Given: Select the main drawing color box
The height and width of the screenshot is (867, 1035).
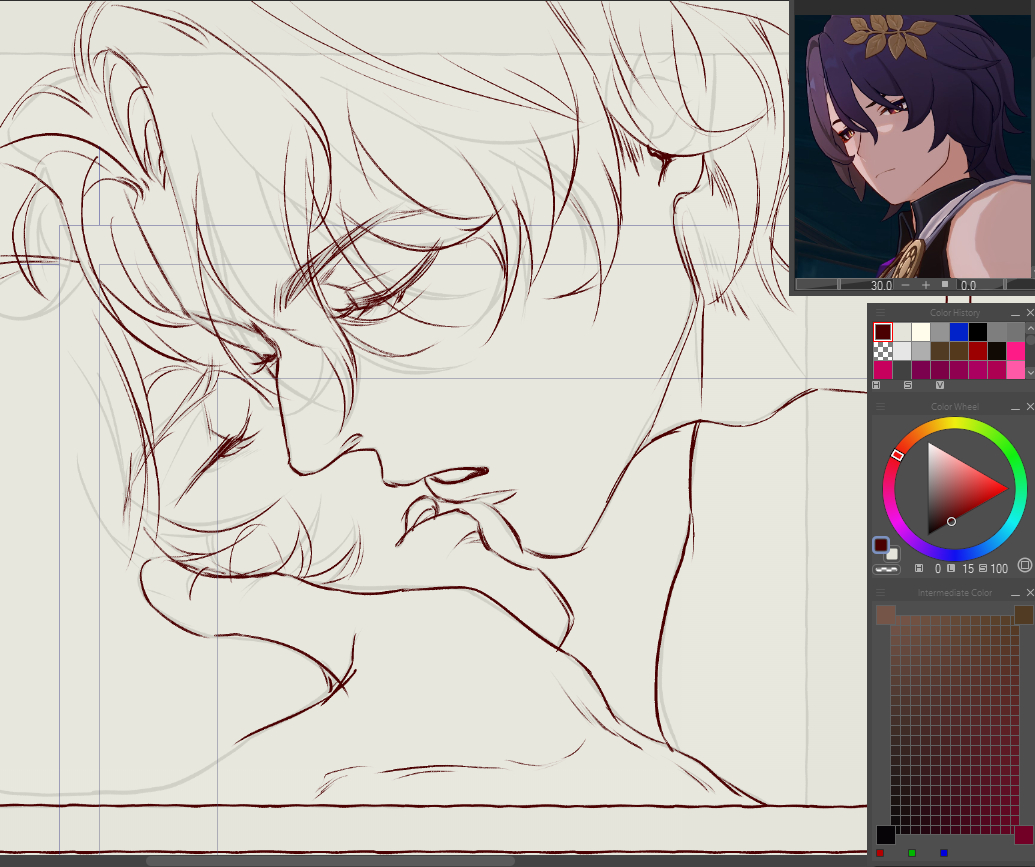Looking at the screenshot, I should [880, 545].
